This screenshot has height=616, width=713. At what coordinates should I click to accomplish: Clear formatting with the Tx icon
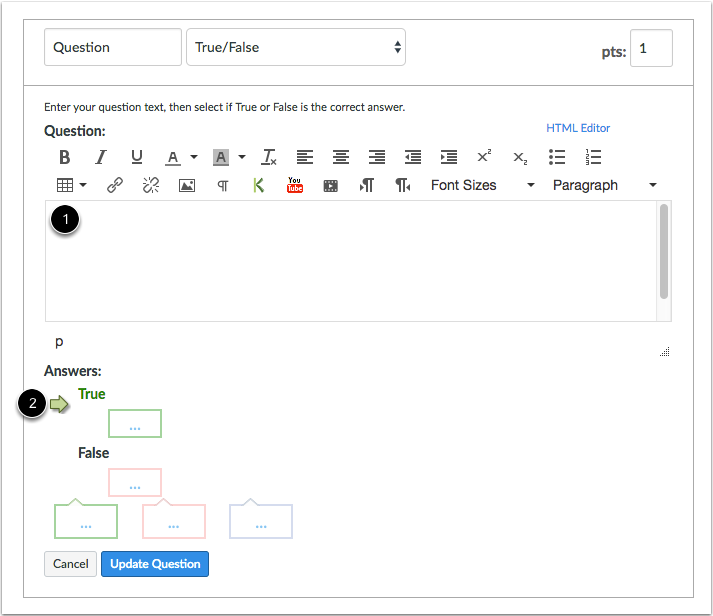click(268, 157)
